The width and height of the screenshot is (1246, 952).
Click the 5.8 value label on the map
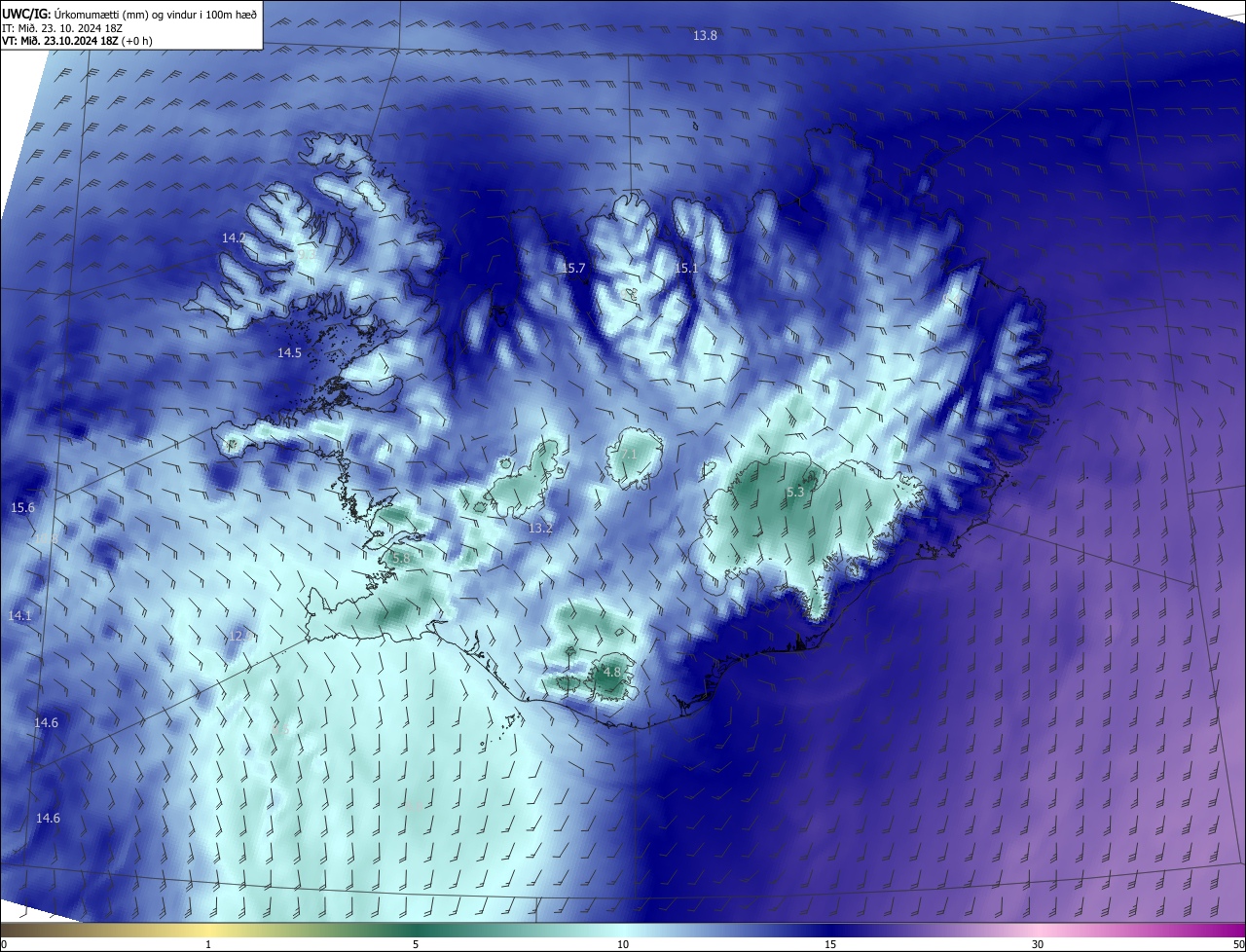400,559
